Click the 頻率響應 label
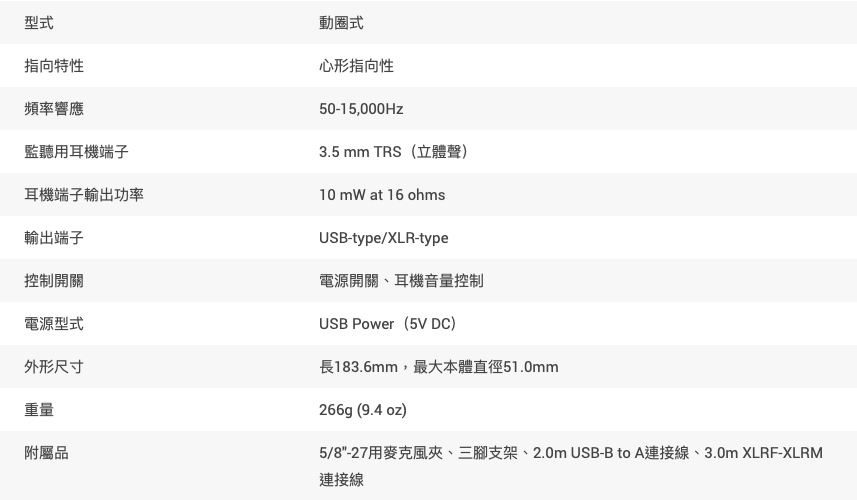 (54, 109)
